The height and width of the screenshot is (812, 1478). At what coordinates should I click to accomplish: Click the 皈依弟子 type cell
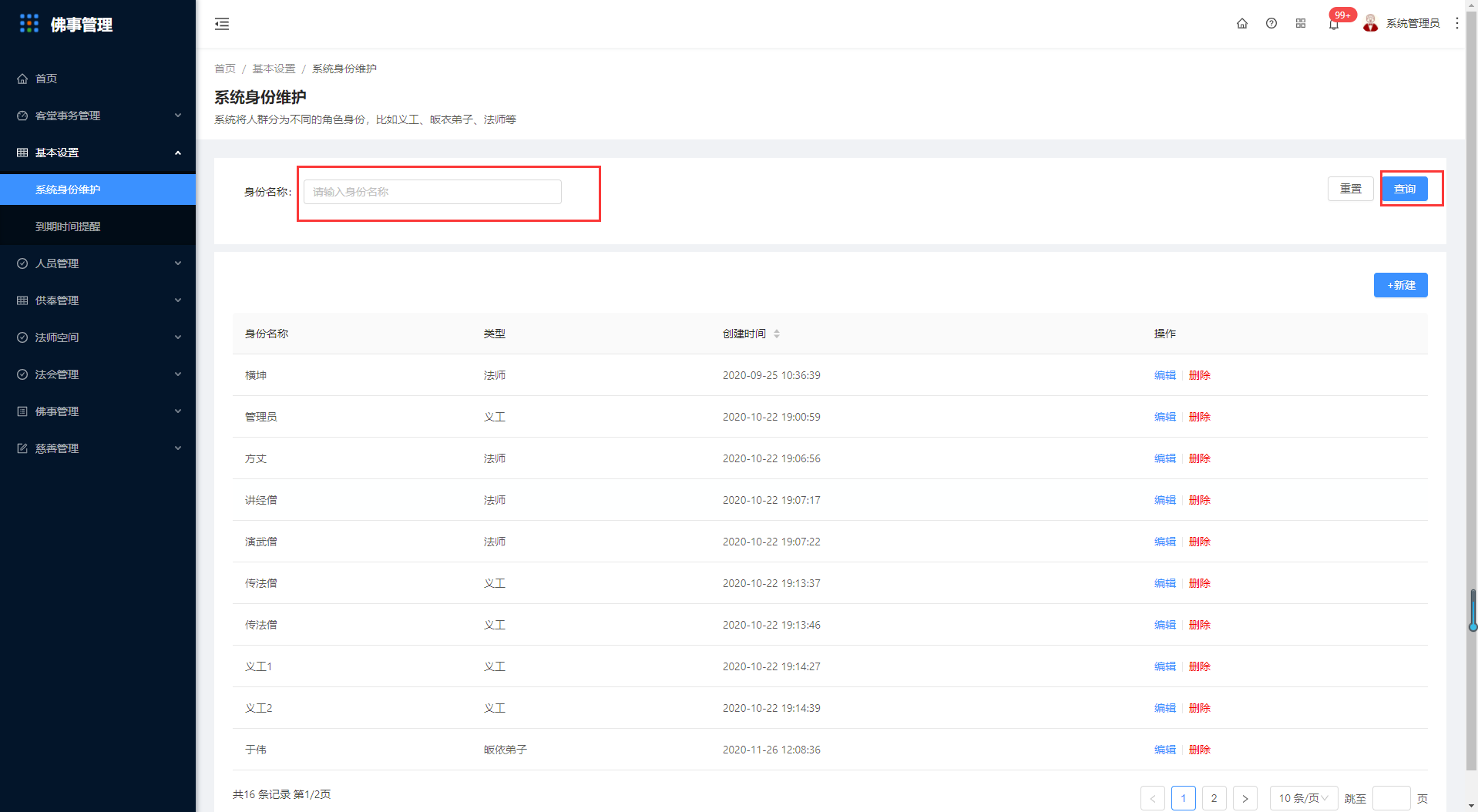pyautogui.click(x=506, y=750)
